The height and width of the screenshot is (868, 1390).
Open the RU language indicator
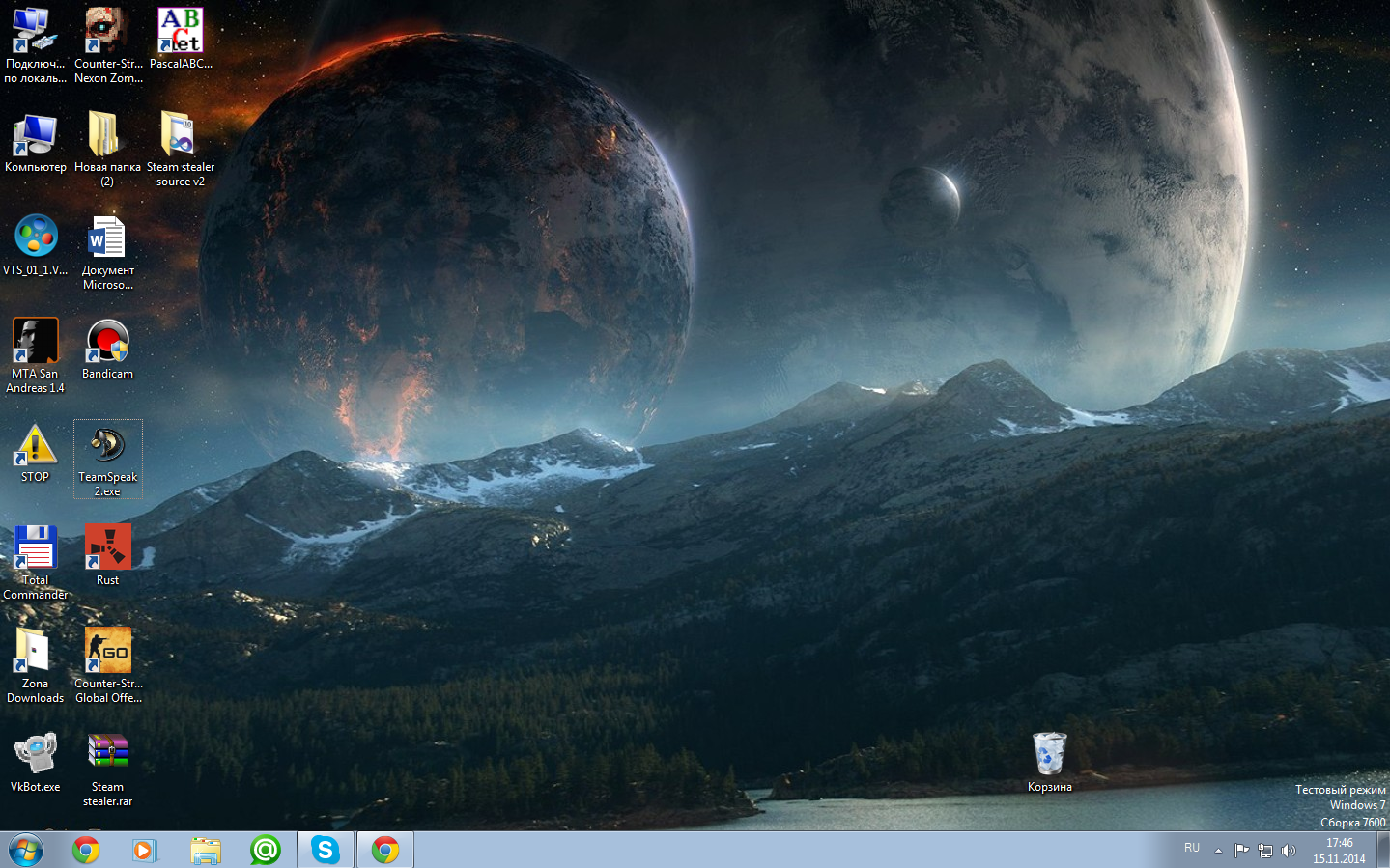click(x=1192, y=848)
